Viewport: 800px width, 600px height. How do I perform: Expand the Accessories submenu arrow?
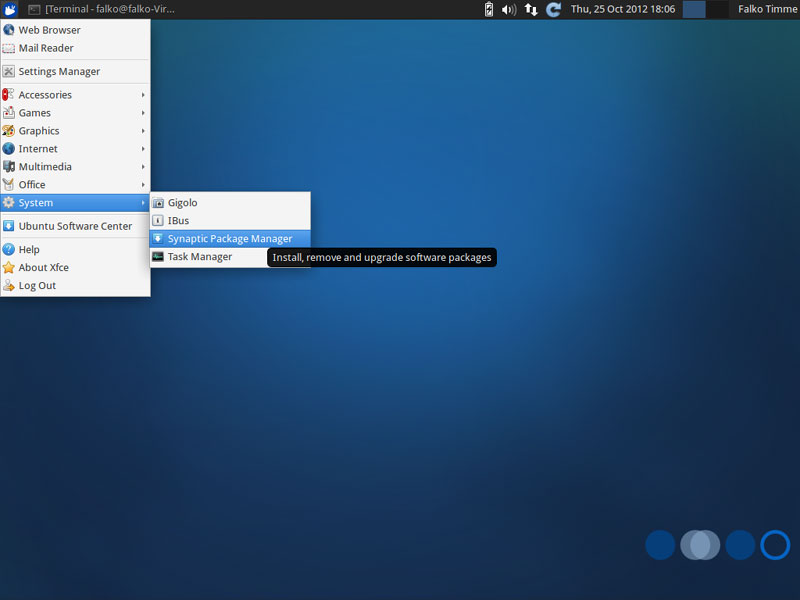[x=143, y=95]
